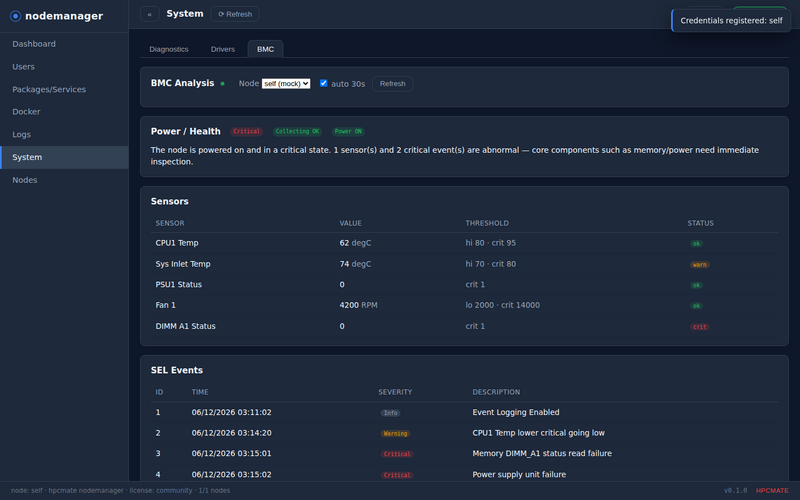Select the Sys Inlet Temp sensor
Screen dimensions: 800x500
[x=183, y=264]
